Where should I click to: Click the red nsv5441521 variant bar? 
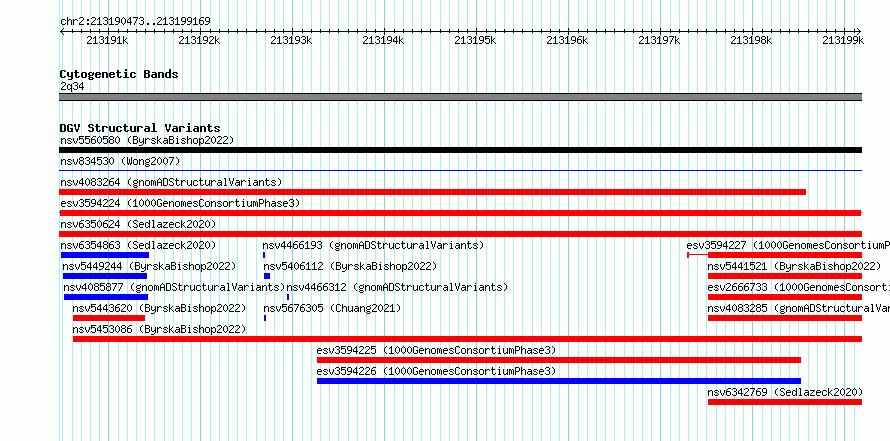785,276
